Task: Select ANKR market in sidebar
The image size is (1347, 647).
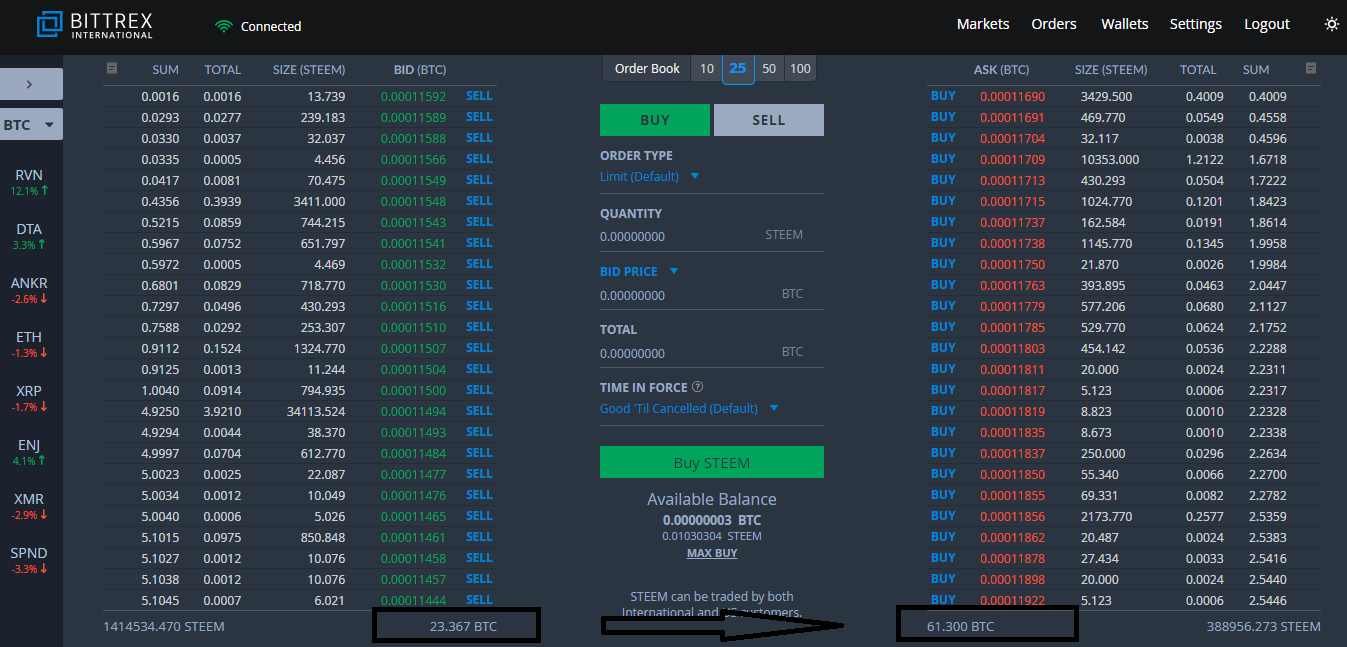Action: pos(29,289)
